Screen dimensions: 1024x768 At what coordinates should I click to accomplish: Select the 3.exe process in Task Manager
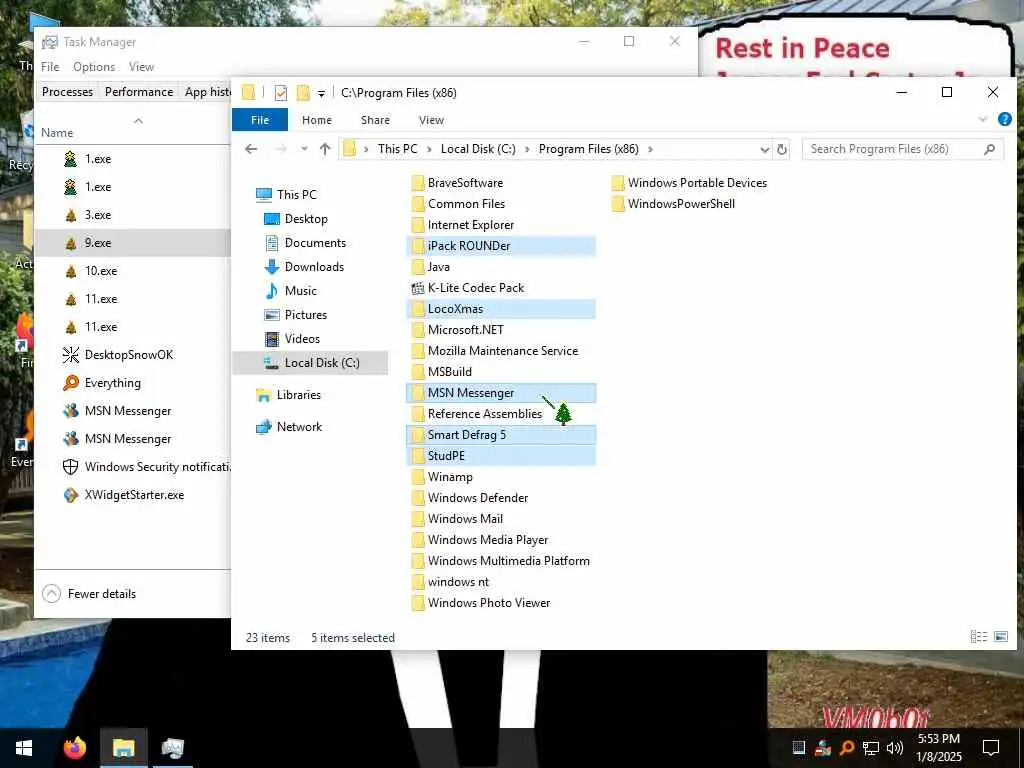(x=133, y=215)
